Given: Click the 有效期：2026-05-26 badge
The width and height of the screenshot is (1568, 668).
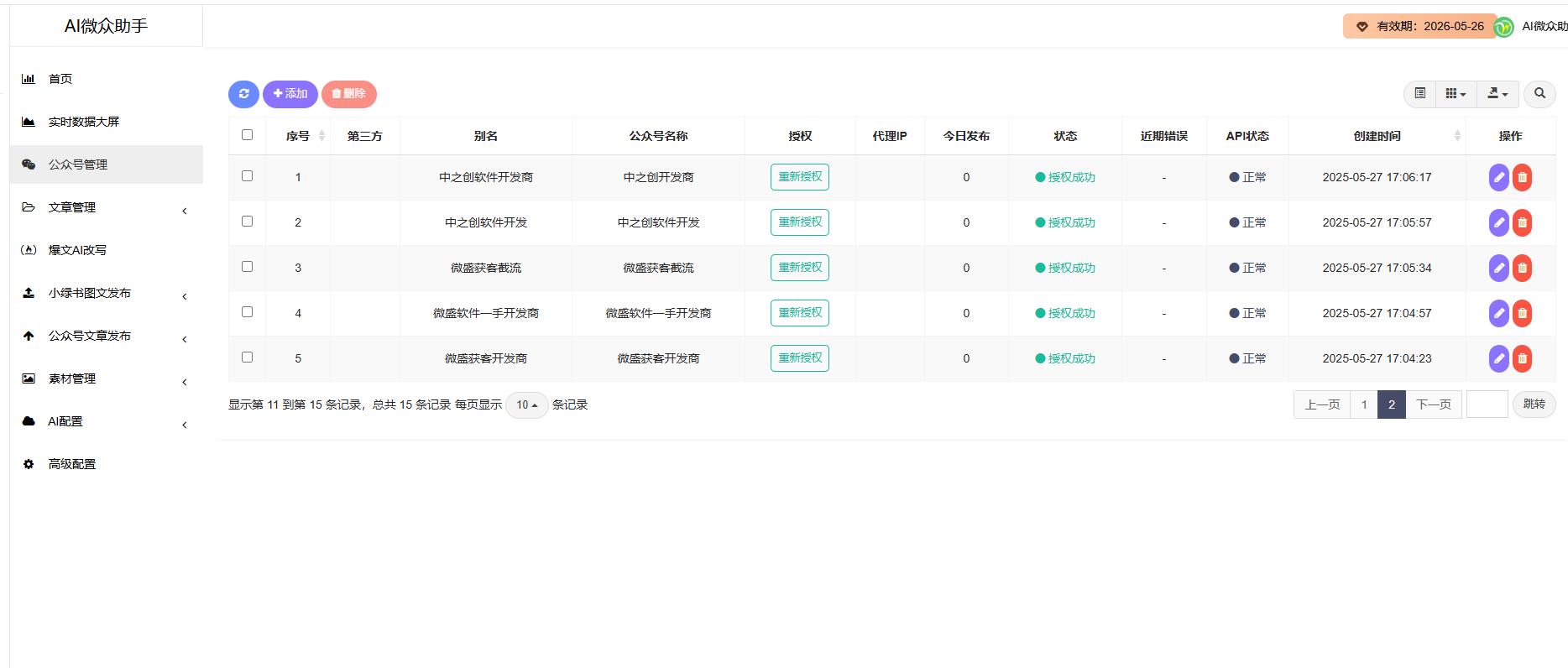Looking at the screenshot, I should click(x=1422, y=26).
